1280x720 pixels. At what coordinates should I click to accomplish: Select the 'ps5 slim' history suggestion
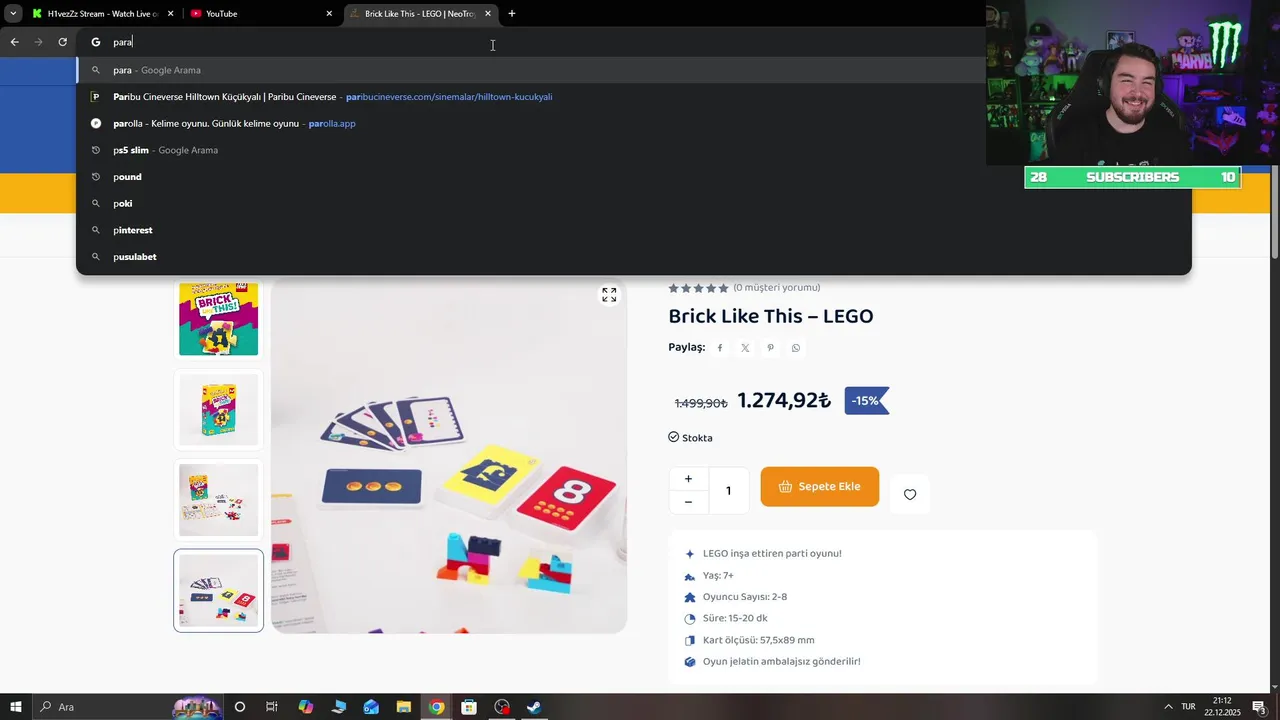(x=634, y=150)
